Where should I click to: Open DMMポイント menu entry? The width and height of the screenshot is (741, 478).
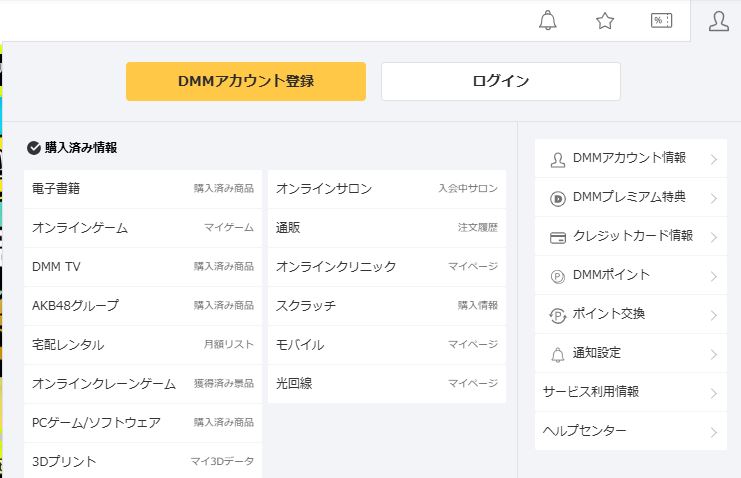point(631,276)
